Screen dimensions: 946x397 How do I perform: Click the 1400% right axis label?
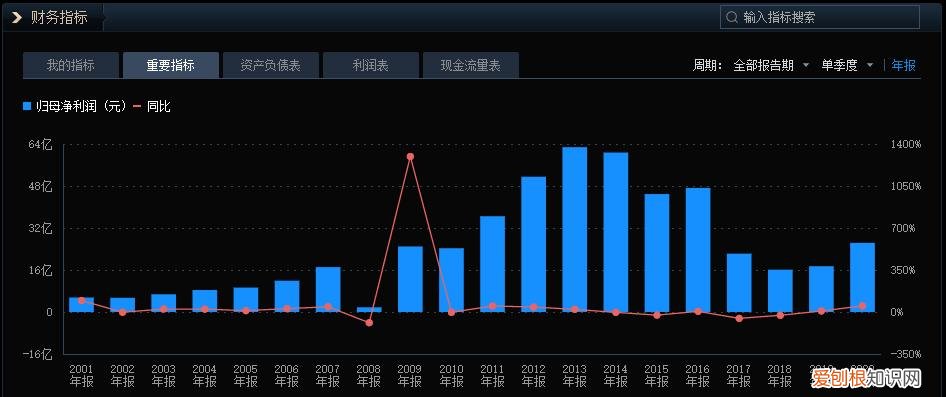click(906, 145)
